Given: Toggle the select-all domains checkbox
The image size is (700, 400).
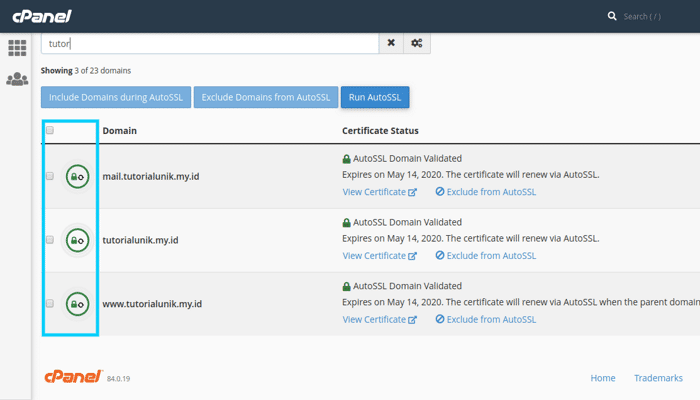Looking at the screenshot, I should tap(50, 130).
